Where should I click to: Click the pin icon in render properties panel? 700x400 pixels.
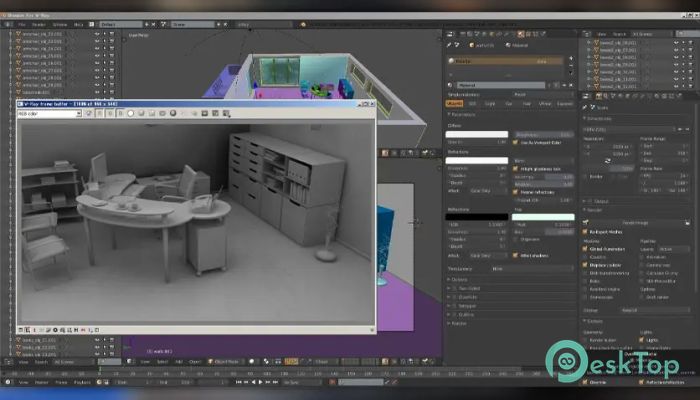[585, 107]
